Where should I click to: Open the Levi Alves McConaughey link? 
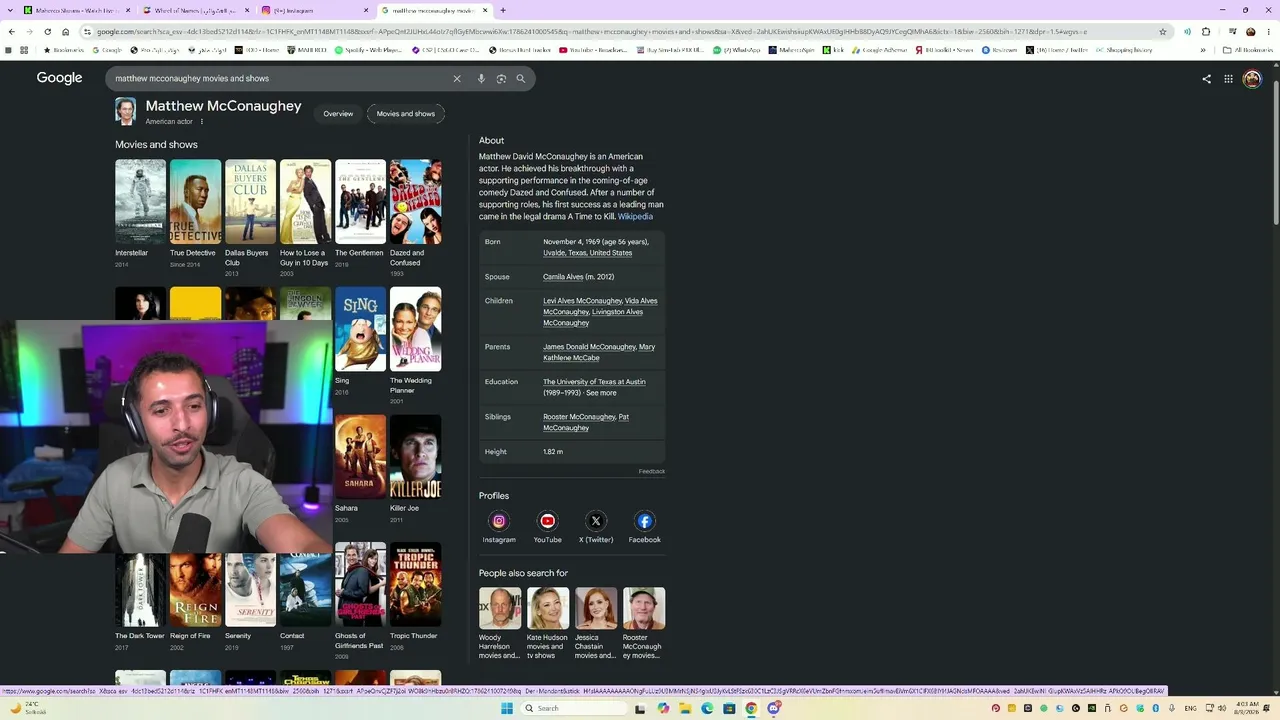coord(582,301)
